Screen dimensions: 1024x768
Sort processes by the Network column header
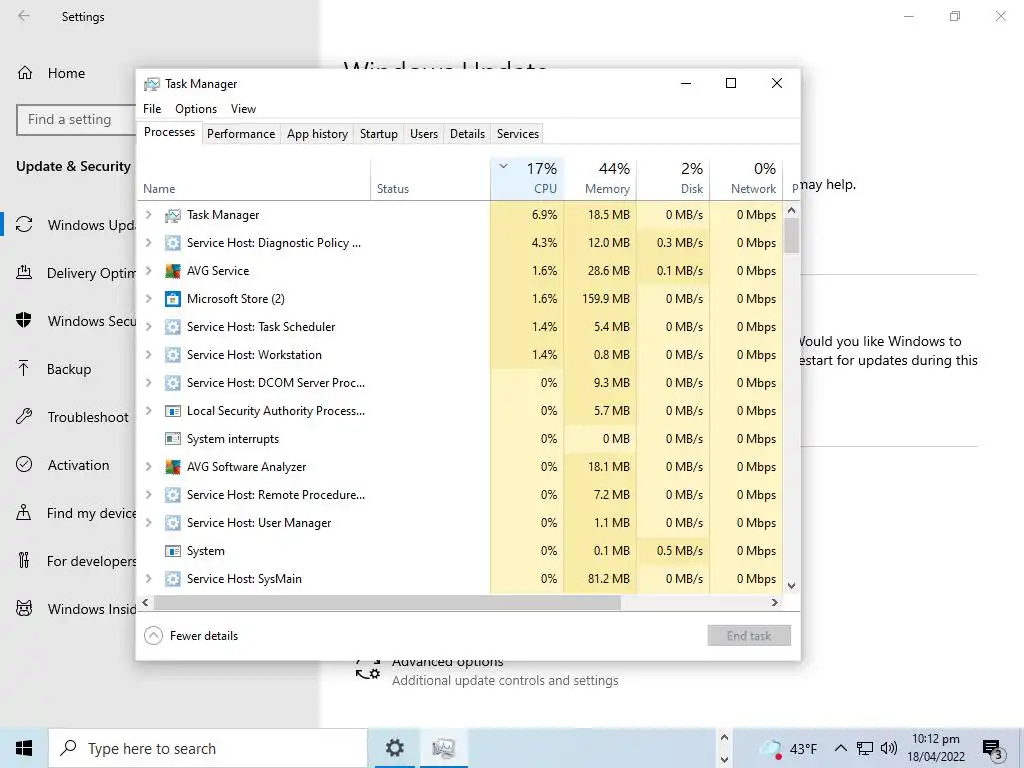pyautogui.click(x=746, y=178)
